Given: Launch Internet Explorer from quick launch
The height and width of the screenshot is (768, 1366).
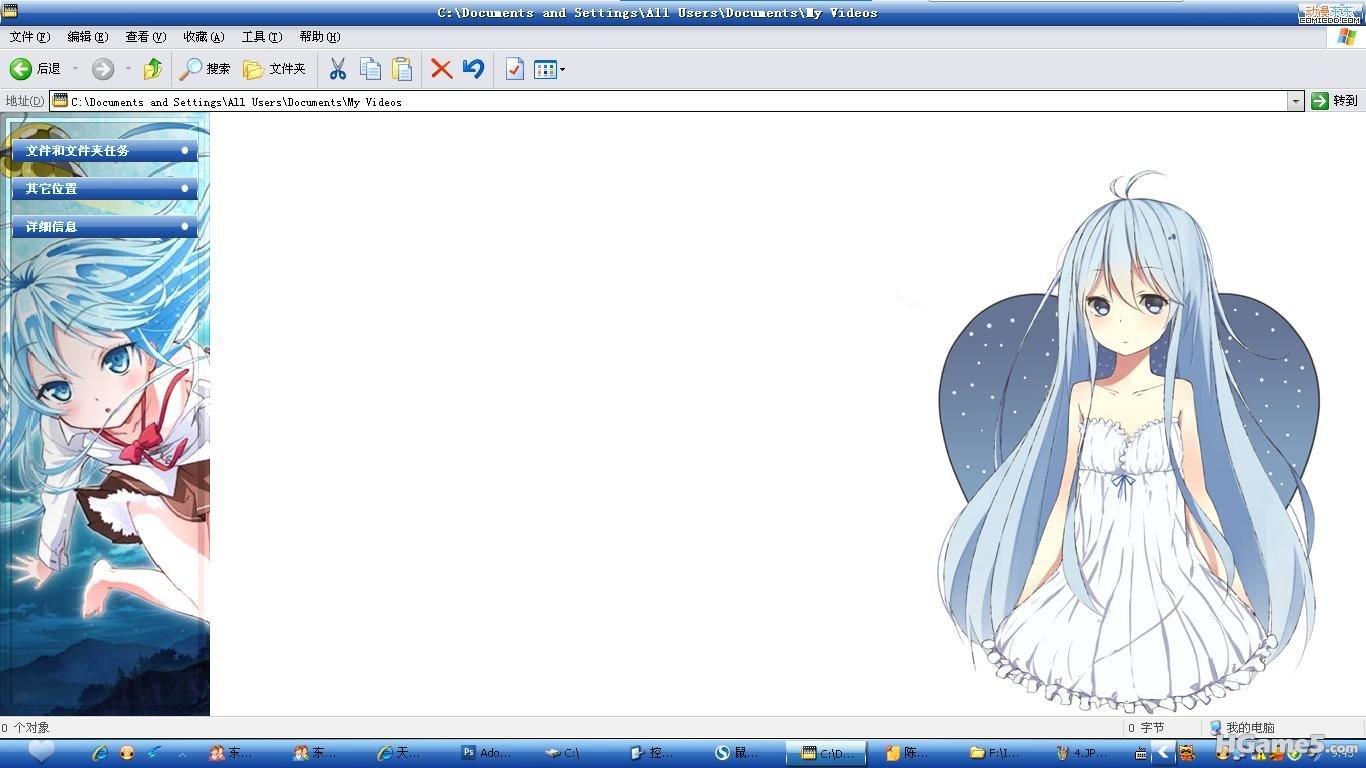Looking at the screenshot, I should pos(100,753).
